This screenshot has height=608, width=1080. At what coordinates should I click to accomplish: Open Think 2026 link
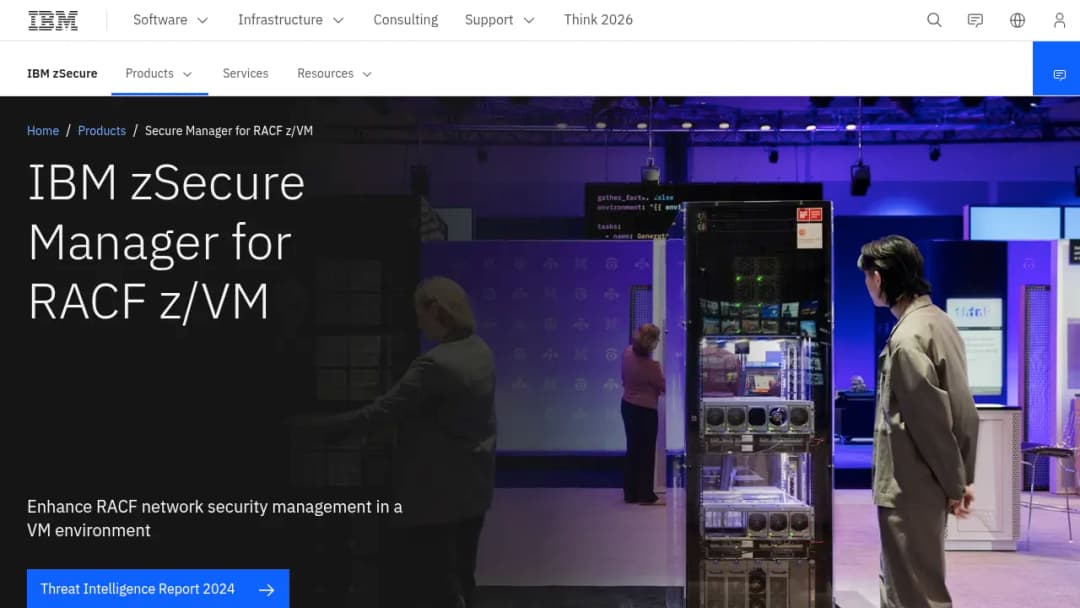(x=598, y=20)
